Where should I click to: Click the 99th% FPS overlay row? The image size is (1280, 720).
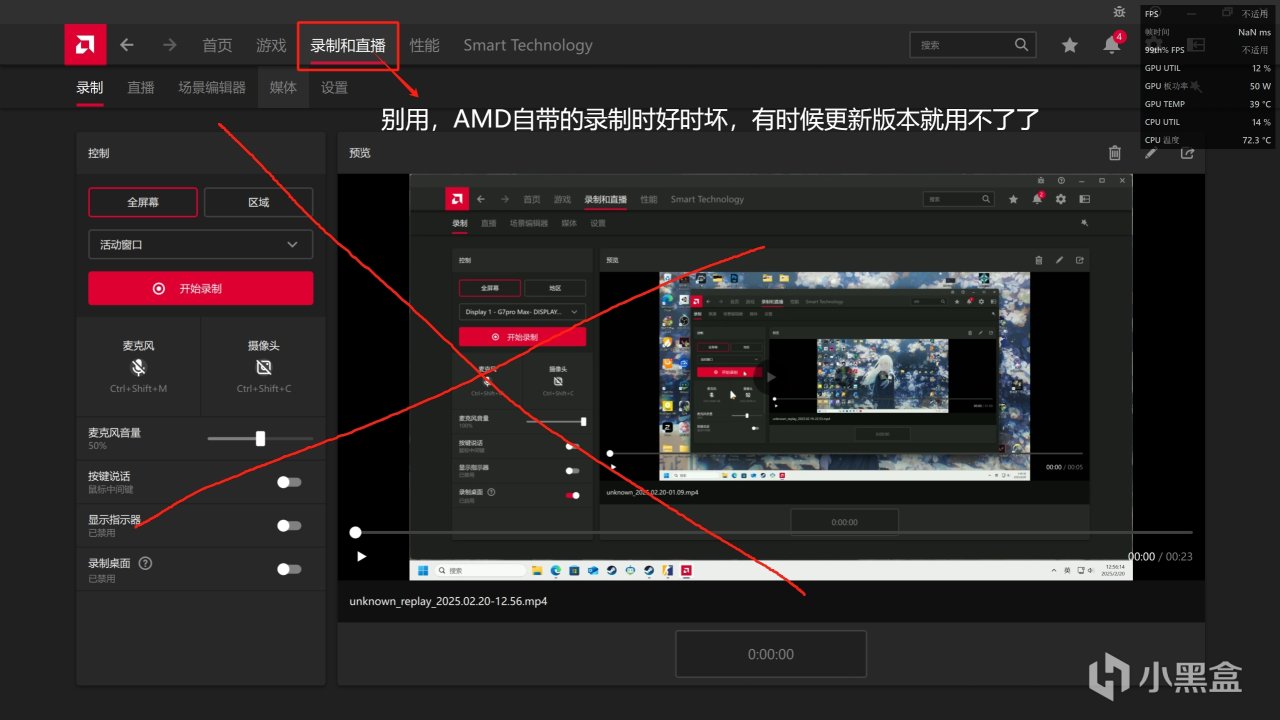click(1208, 50)
